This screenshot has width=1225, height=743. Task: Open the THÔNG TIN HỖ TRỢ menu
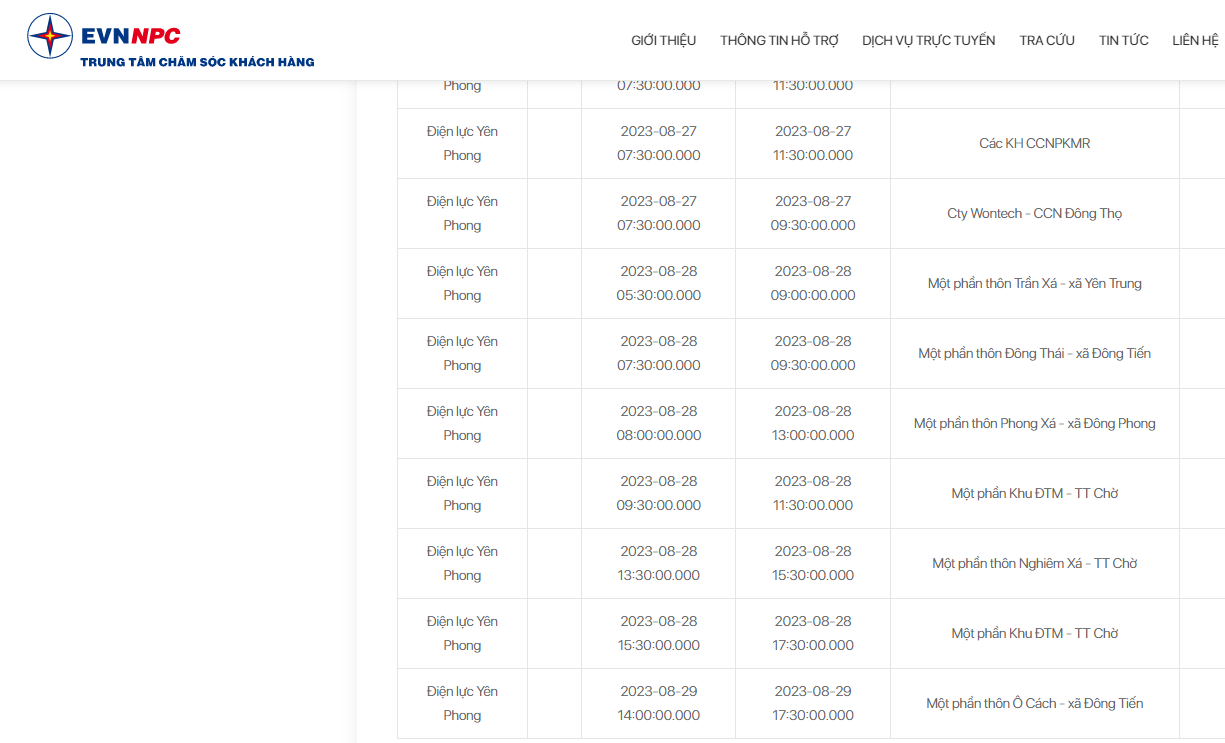click(x=779, y=41)
